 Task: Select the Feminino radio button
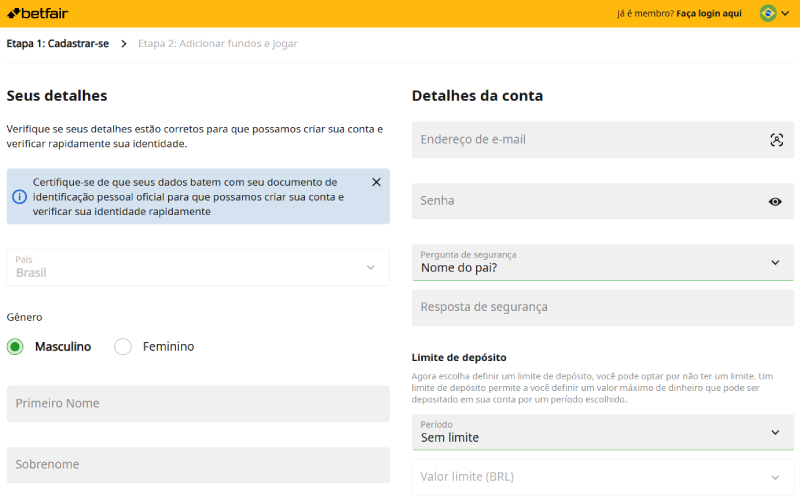123,347
